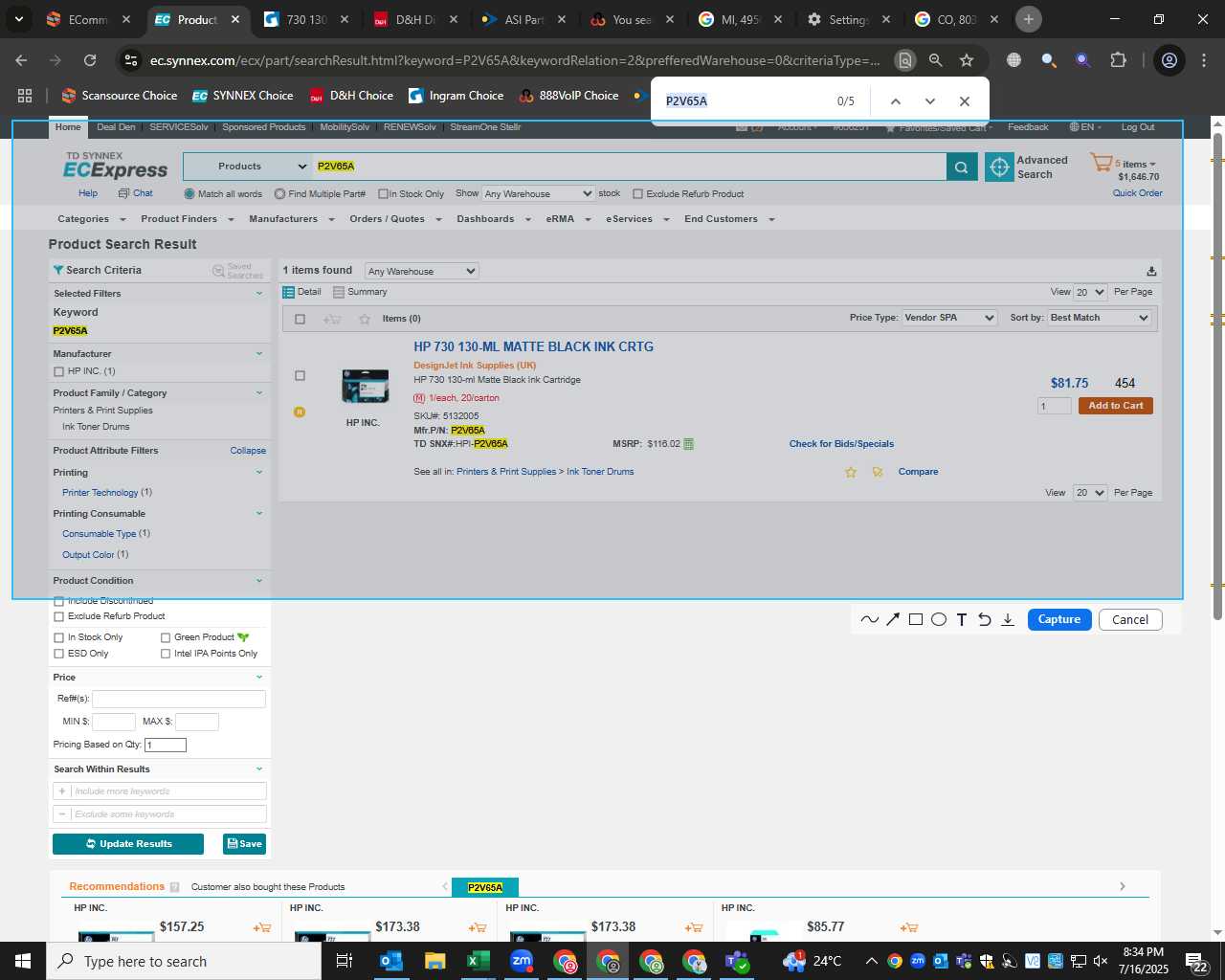Add recommended $157.25 item to cart icon
This screenshot has width=1225, height=980.
pos(261,927)
